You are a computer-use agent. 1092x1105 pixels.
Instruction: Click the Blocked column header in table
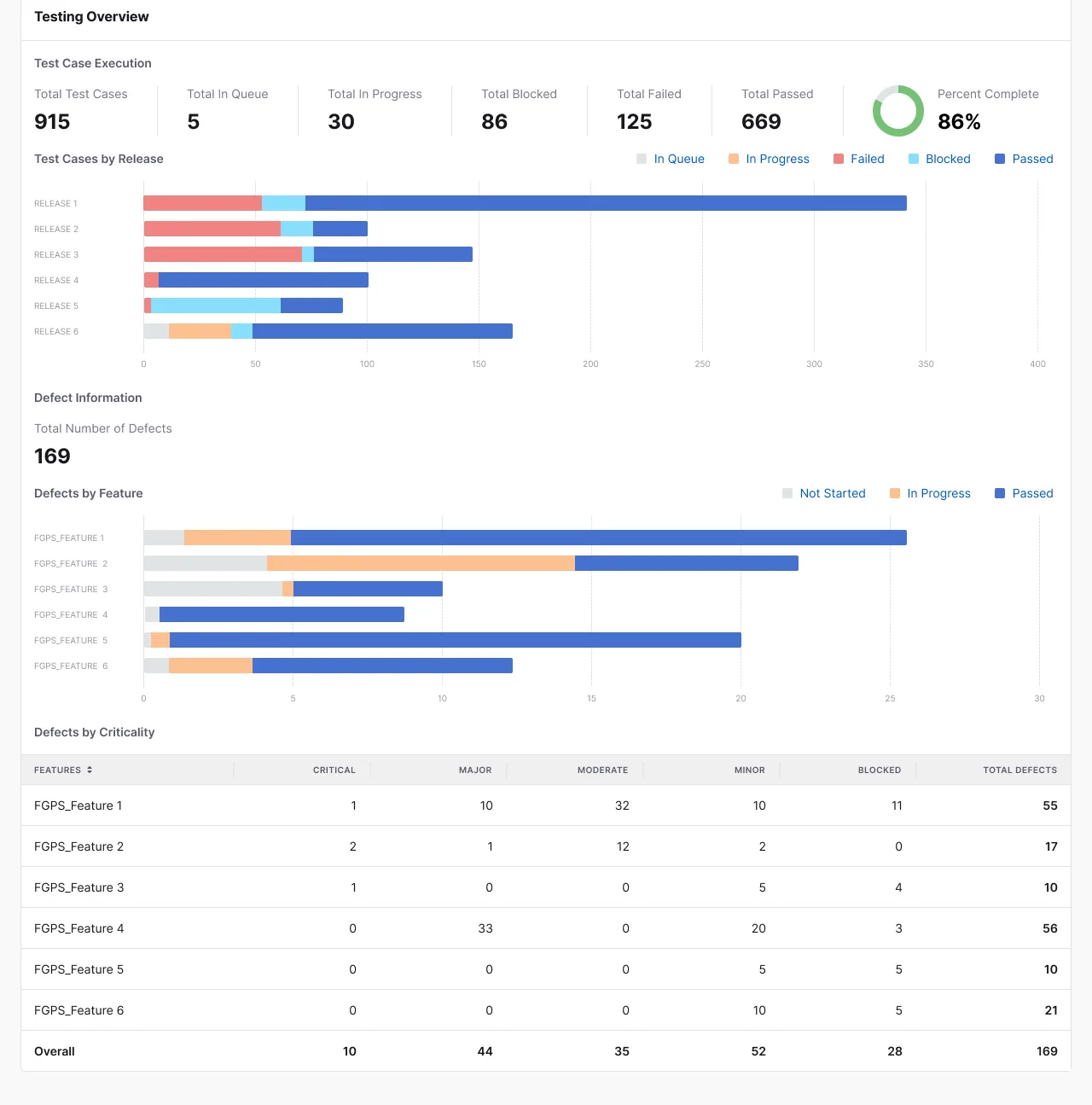click(x=880, y=770)
